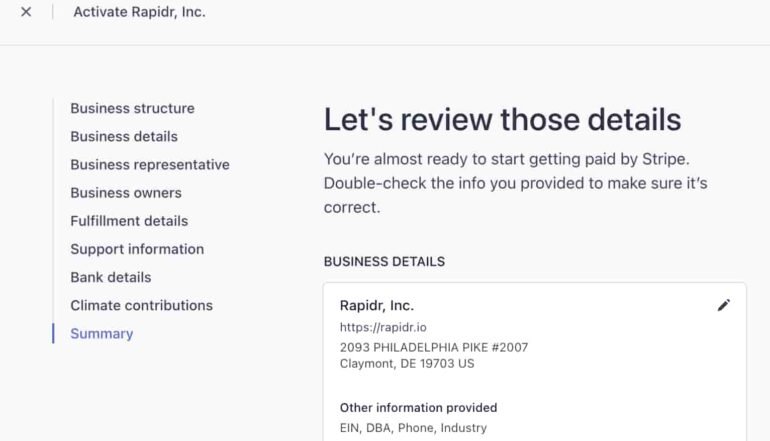Open the Business details step

[124, 136]
